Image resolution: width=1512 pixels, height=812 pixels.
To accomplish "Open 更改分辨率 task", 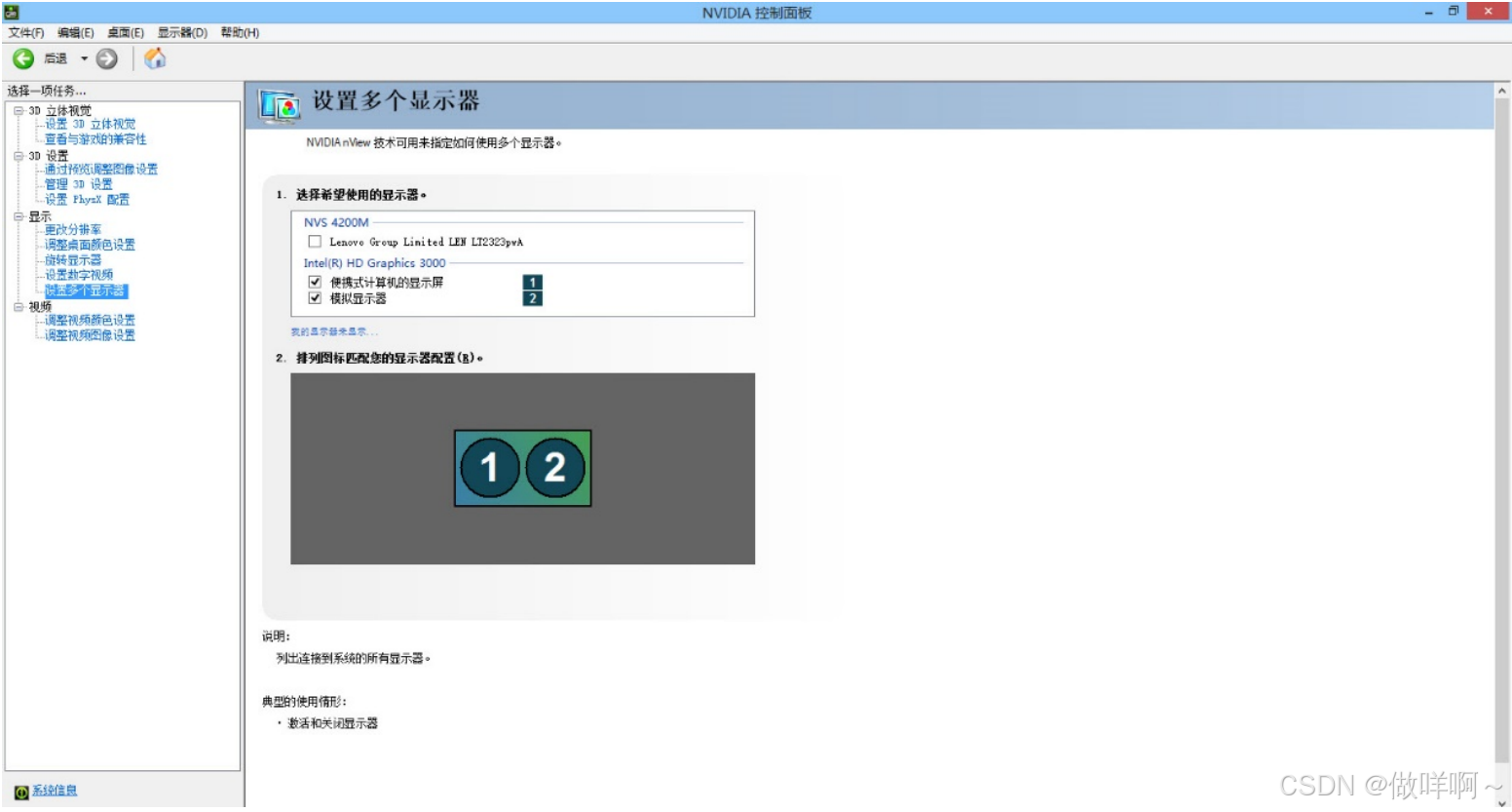I will coord(73,230).
